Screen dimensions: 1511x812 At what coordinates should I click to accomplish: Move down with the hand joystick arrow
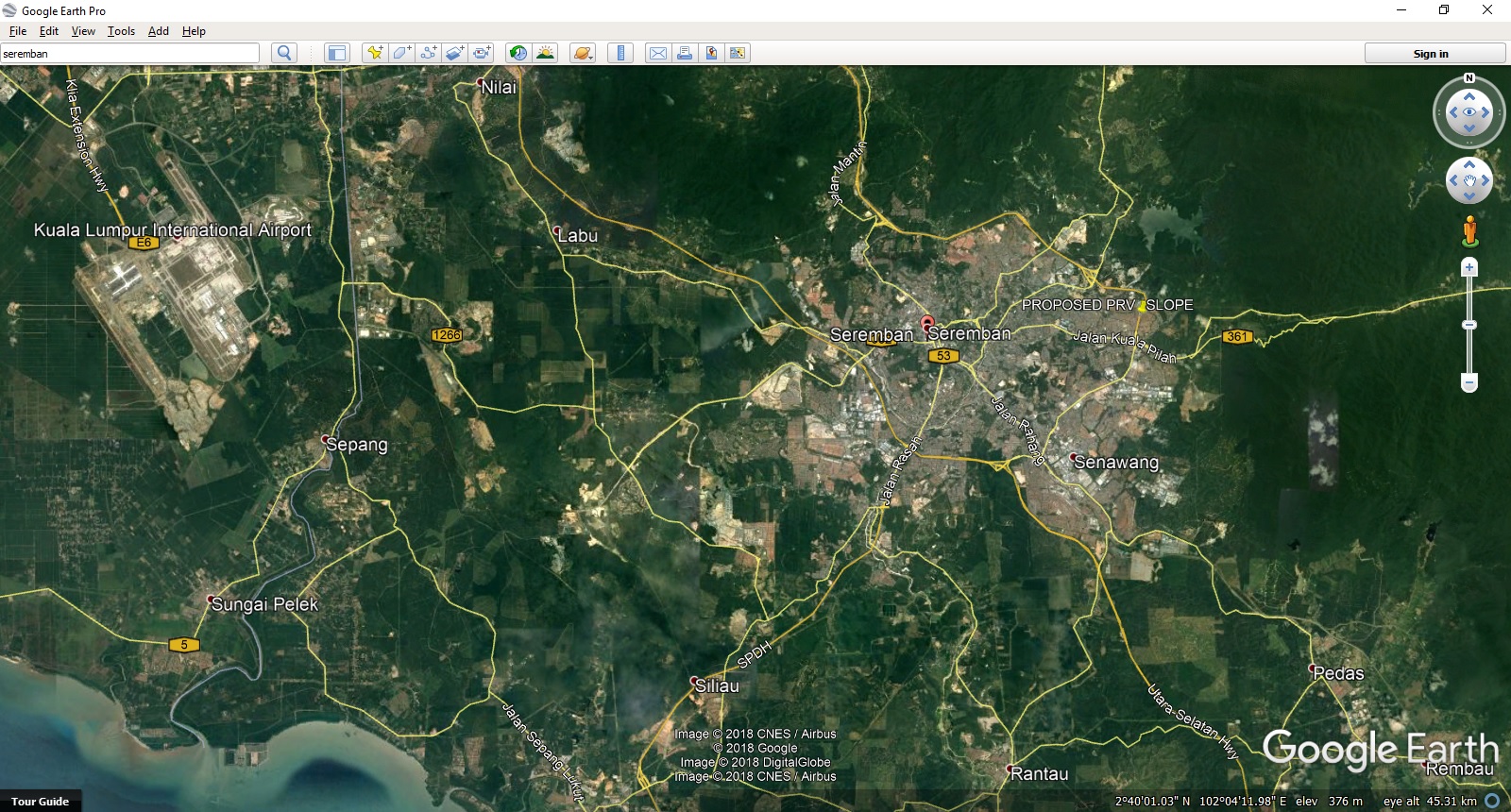coord(1469,195)
